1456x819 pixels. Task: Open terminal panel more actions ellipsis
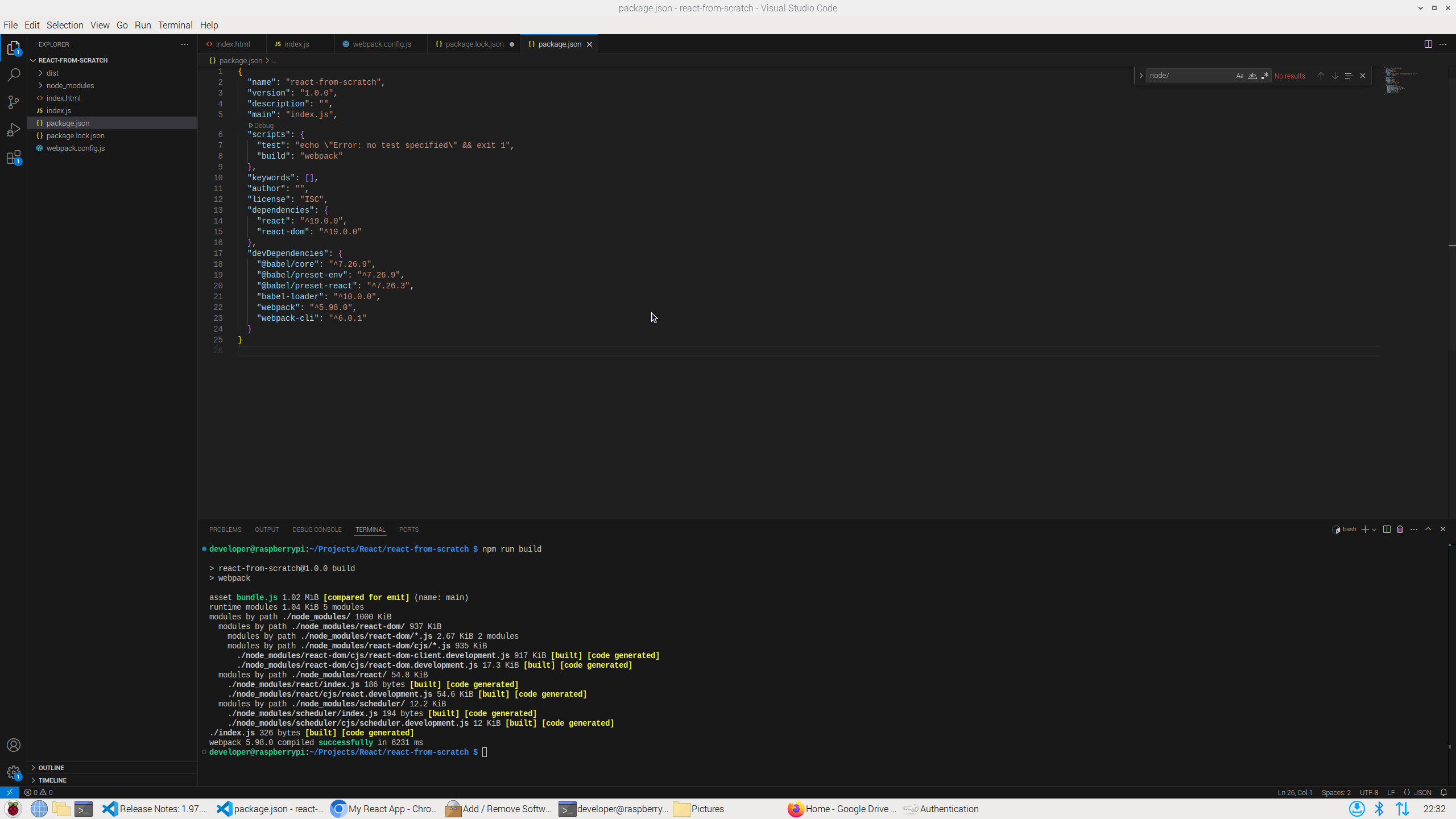1414,530
